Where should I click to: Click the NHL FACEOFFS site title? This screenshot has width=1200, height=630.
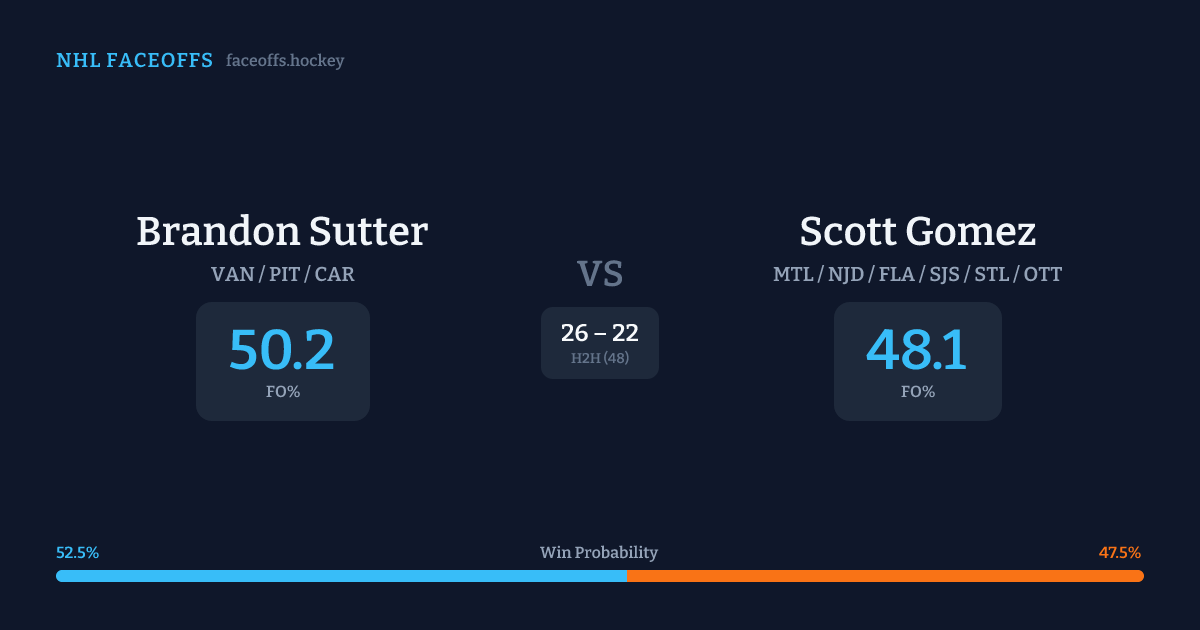point(134,61)
